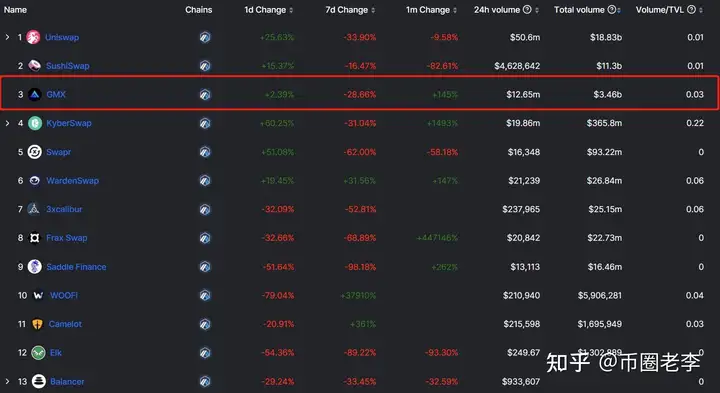Click the KyberSwap green logo icon
This screenshot has height=393, width=720.
(35, 123)
